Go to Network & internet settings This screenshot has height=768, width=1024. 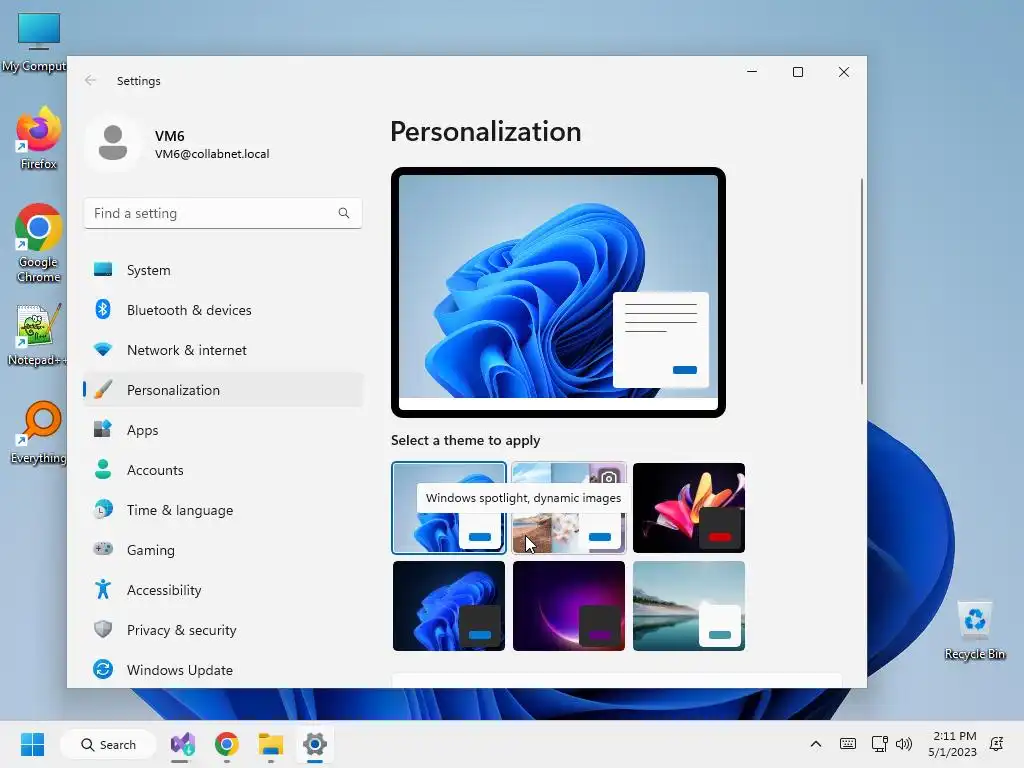coord(223,350)
